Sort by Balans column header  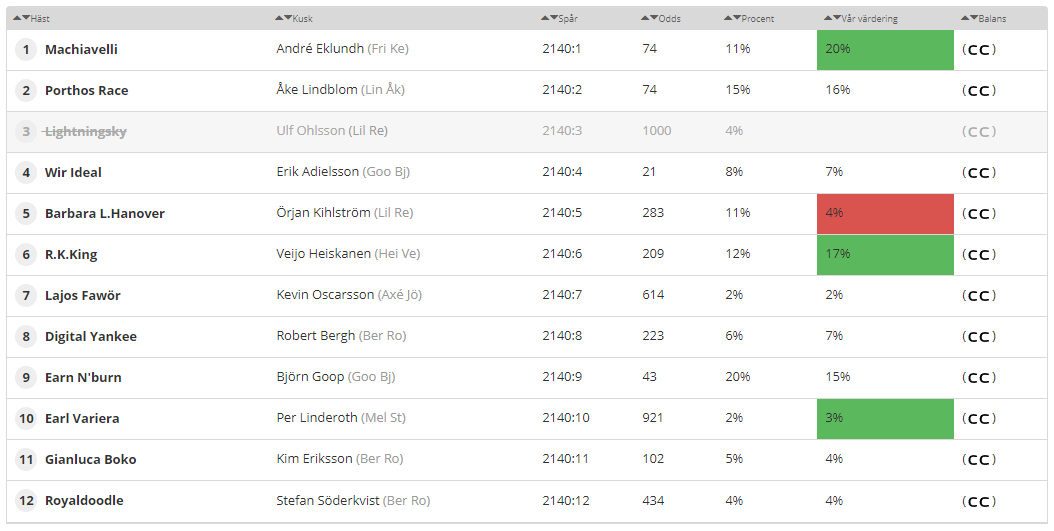click(x=983, y=19)
